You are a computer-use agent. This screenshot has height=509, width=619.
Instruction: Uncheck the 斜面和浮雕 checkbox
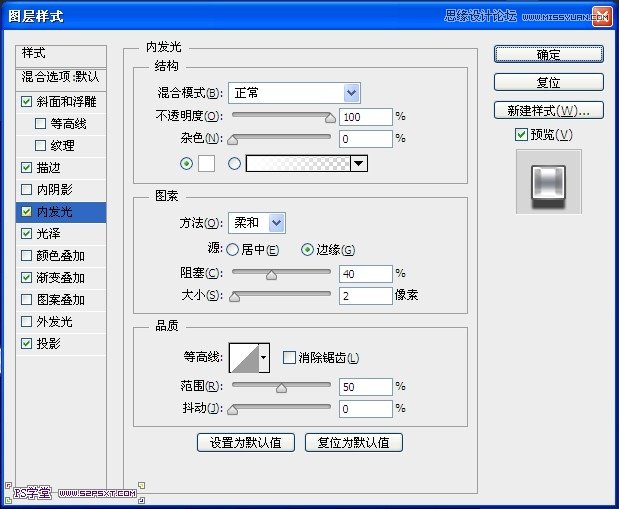pyautogui.click(x=26, y=101)
